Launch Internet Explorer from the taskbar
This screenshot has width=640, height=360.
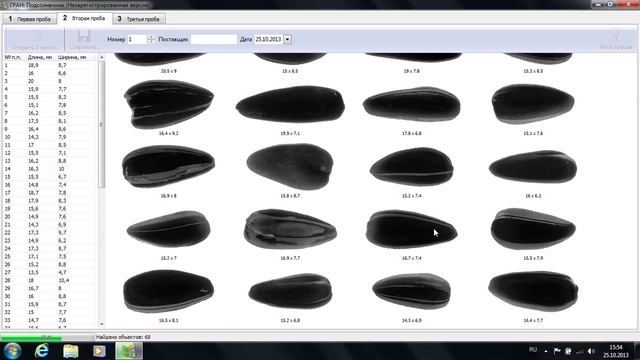click(42, 351)
